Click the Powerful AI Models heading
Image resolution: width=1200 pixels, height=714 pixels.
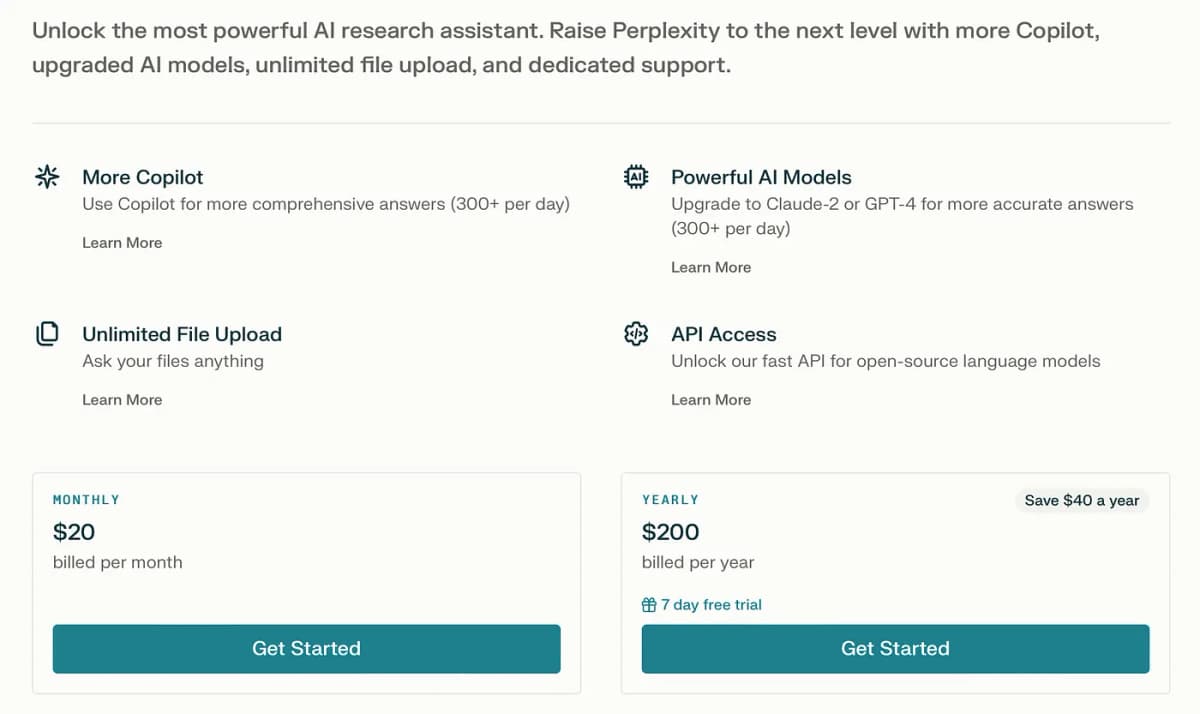click(761, 178)
